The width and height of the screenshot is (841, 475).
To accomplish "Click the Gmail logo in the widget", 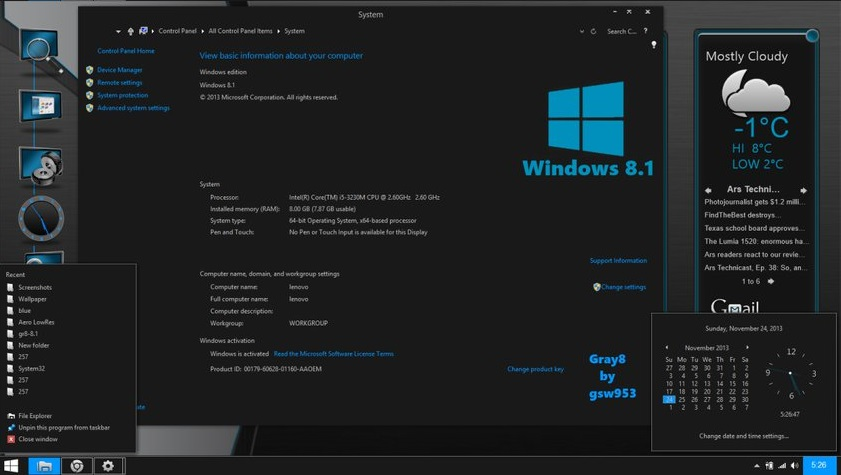I will click(x=735, y=306).
